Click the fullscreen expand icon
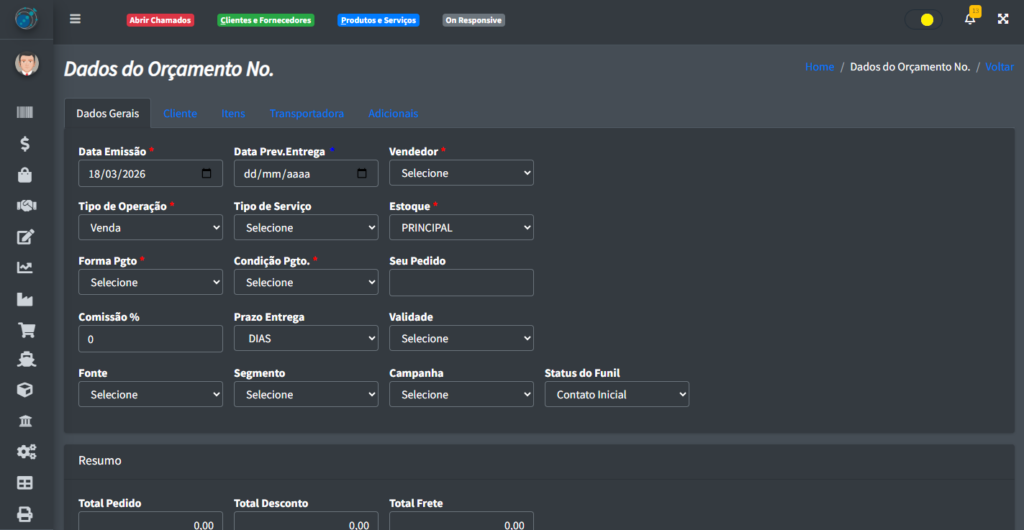 1003,19
